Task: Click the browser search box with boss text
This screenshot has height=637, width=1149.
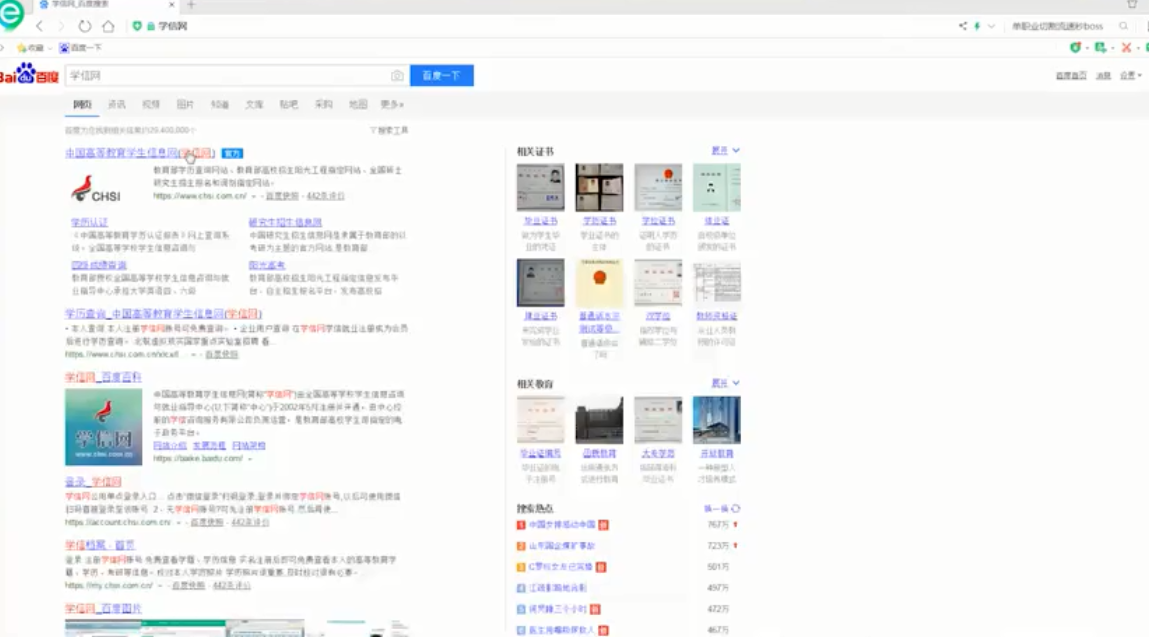Action: click(1057, 26)
